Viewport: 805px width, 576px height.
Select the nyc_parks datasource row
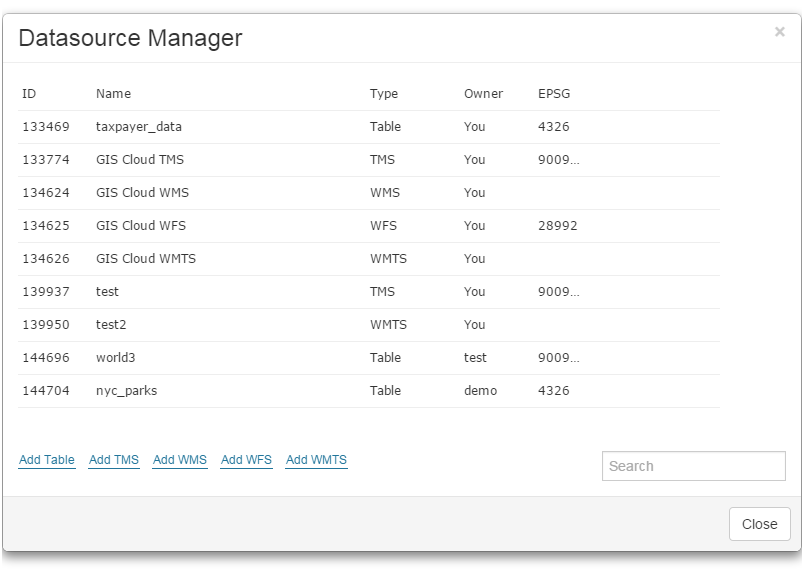[x=300, y=390]
